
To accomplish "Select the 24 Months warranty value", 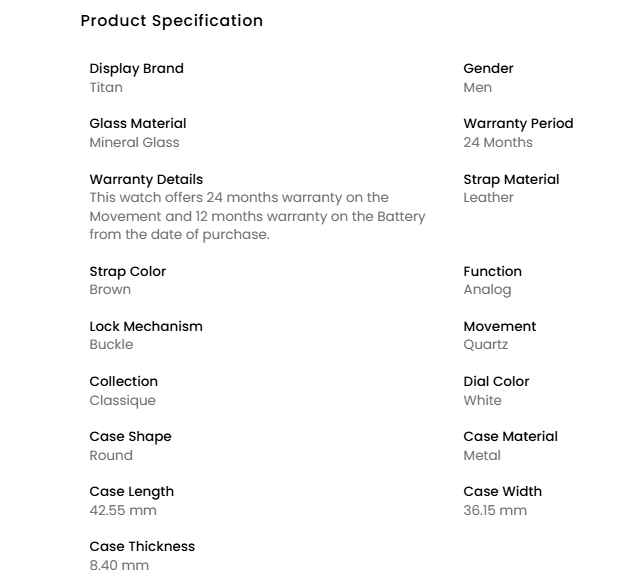I will [x=498, y=142].
